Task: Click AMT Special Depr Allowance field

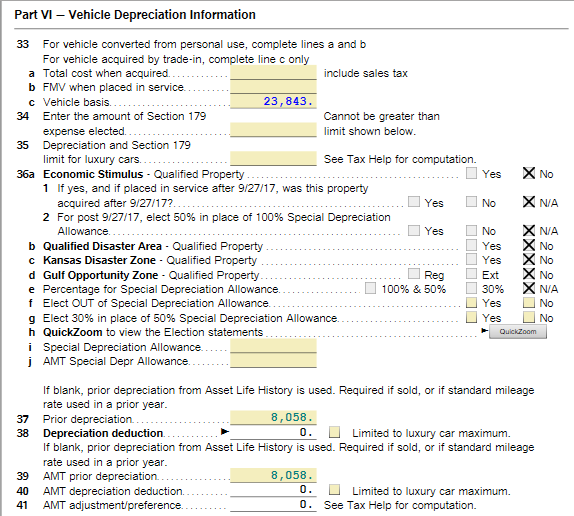Action: (x=273, y=360)
